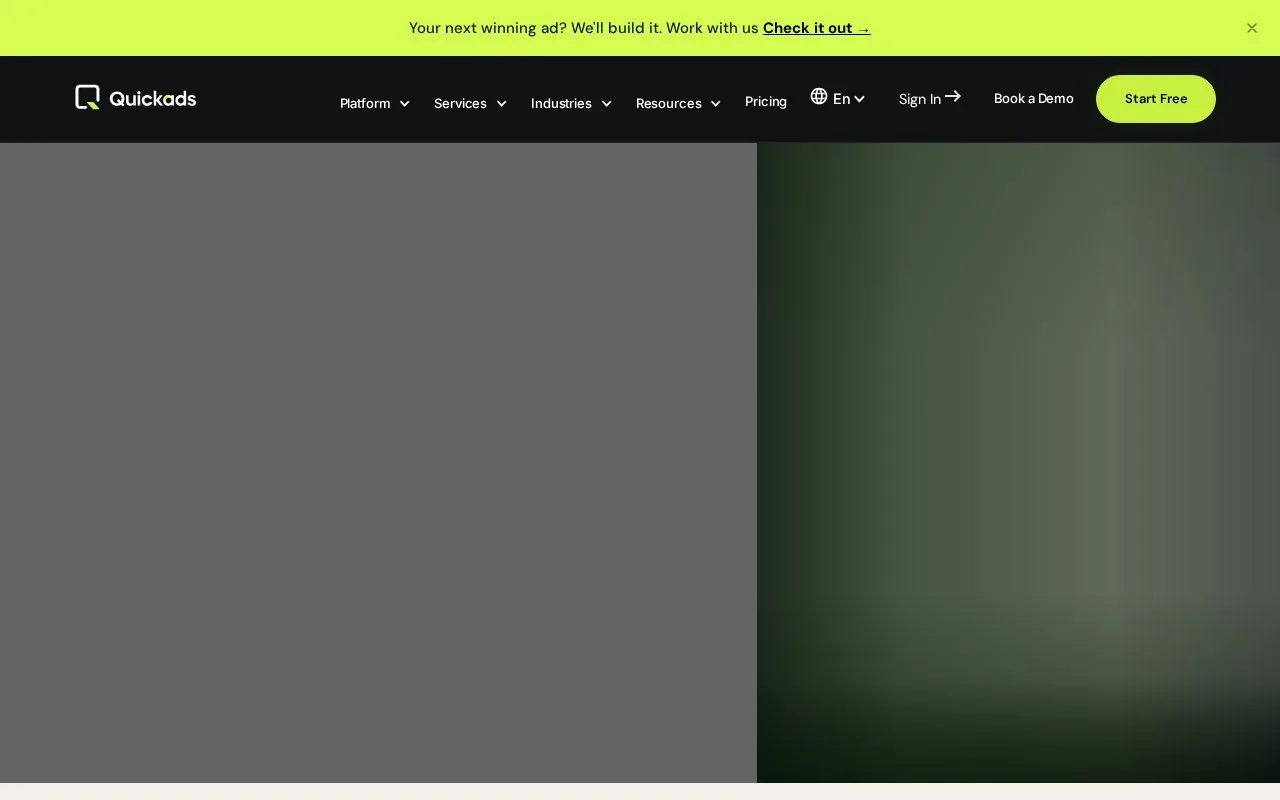The height and width of the screenshot is (800, 1280).
Task: Click 'Your next winning ad?' banner text
Action: 488,28
